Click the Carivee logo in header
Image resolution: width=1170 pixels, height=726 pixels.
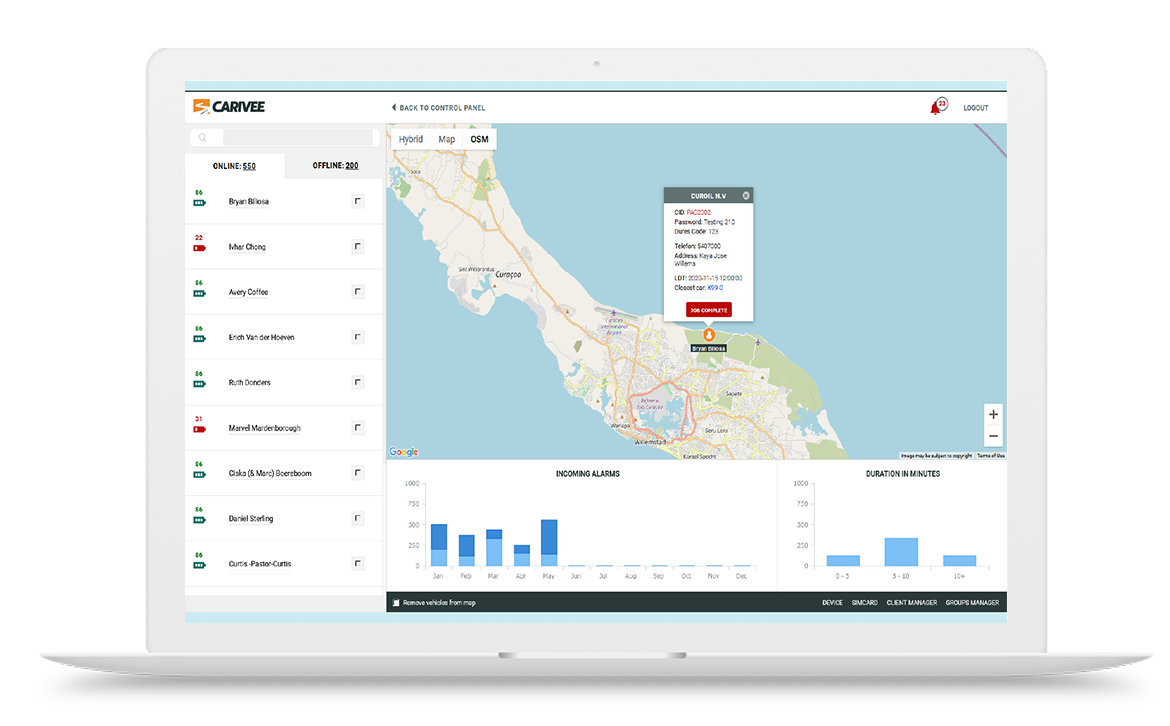[229, 107]
